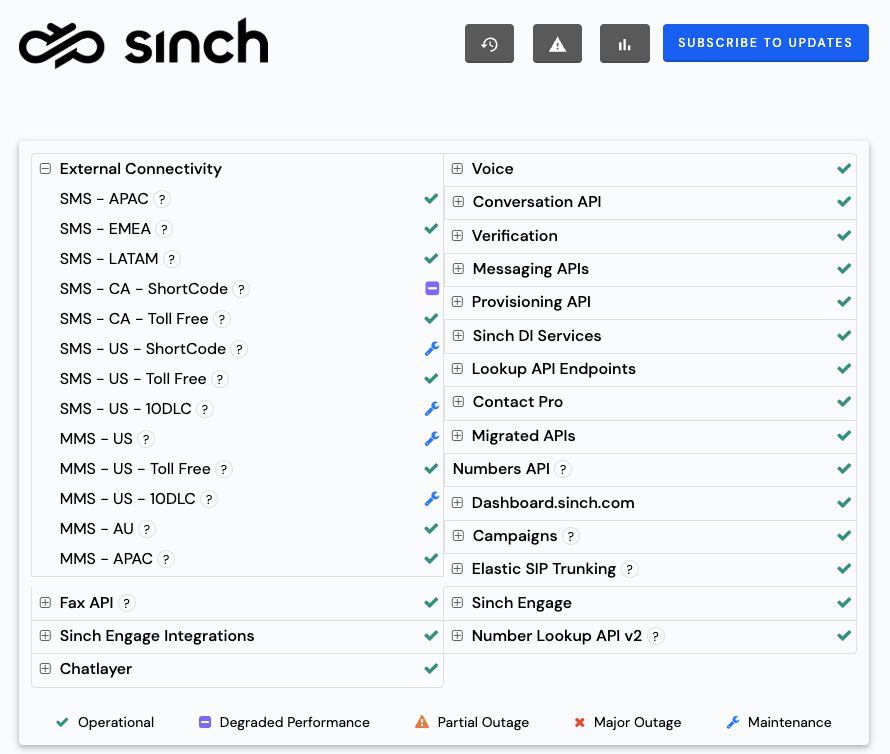This screenshot has width=890, height=754.
Task: Click the maintenance wrench for SMS - US - 10DLC
Action: coord(432,409)
